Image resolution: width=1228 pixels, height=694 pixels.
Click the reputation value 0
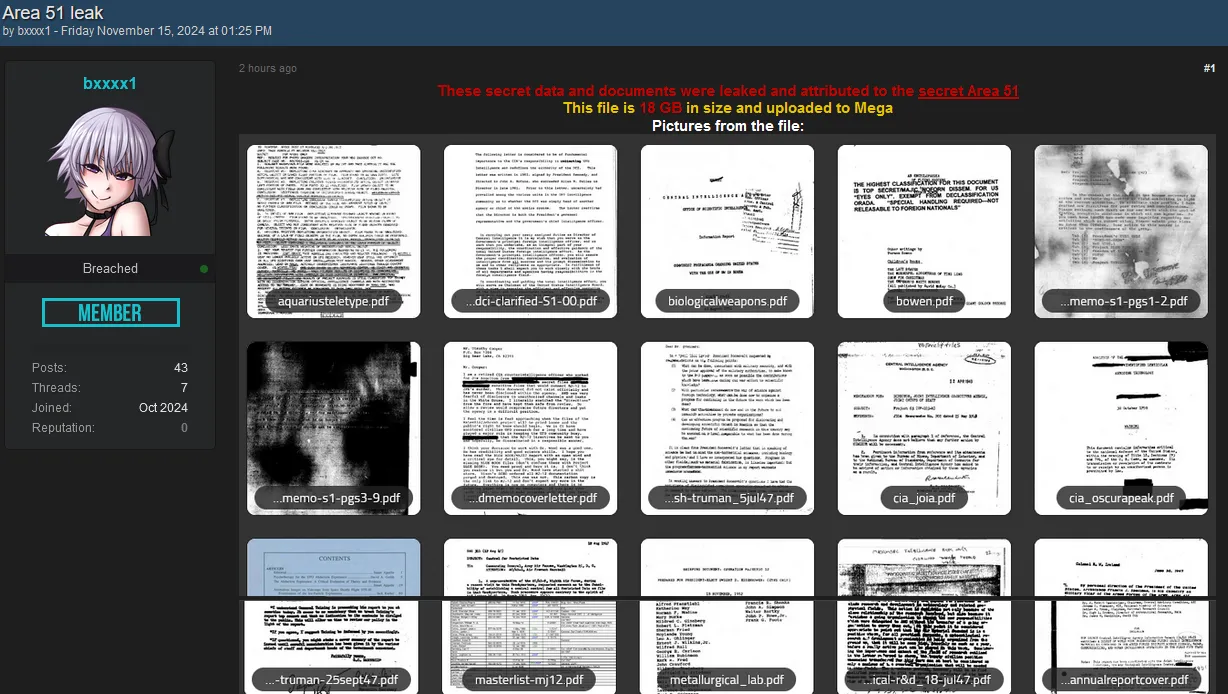tap(184, 428)
